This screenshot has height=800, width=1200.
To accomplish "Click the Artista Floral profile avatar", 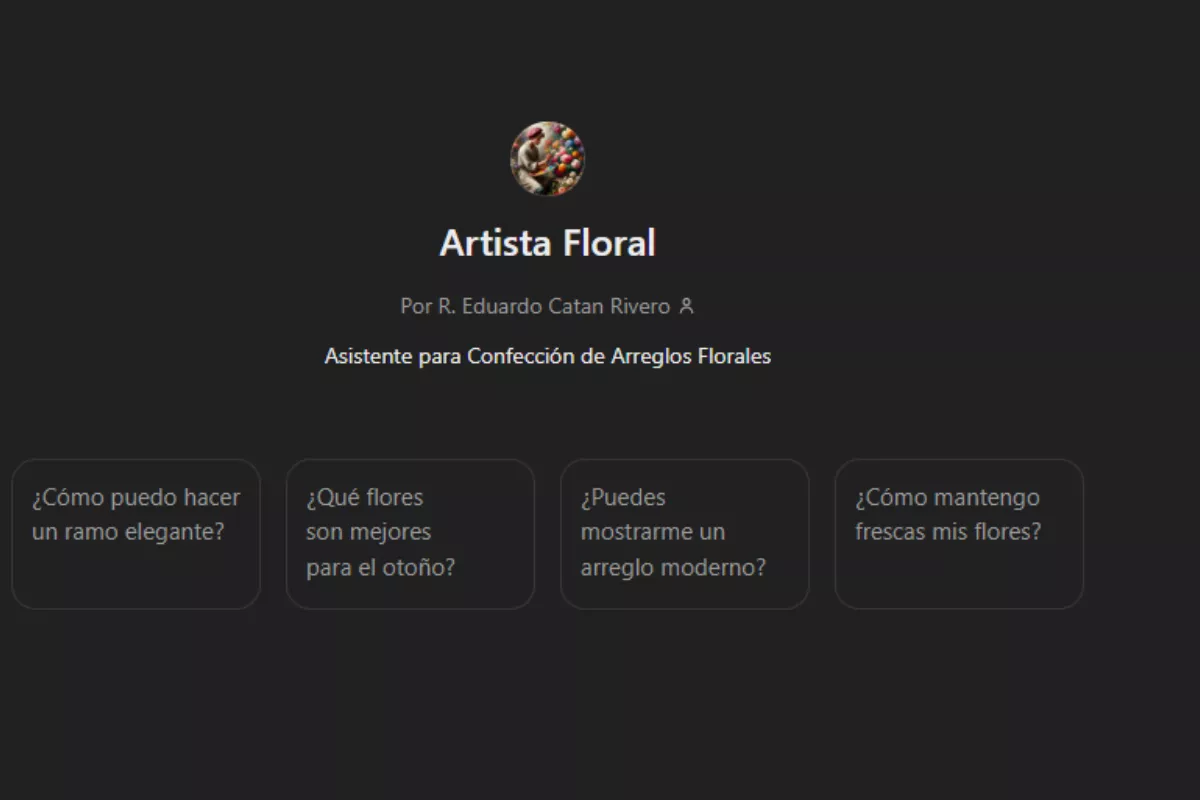I will [547, 159].
